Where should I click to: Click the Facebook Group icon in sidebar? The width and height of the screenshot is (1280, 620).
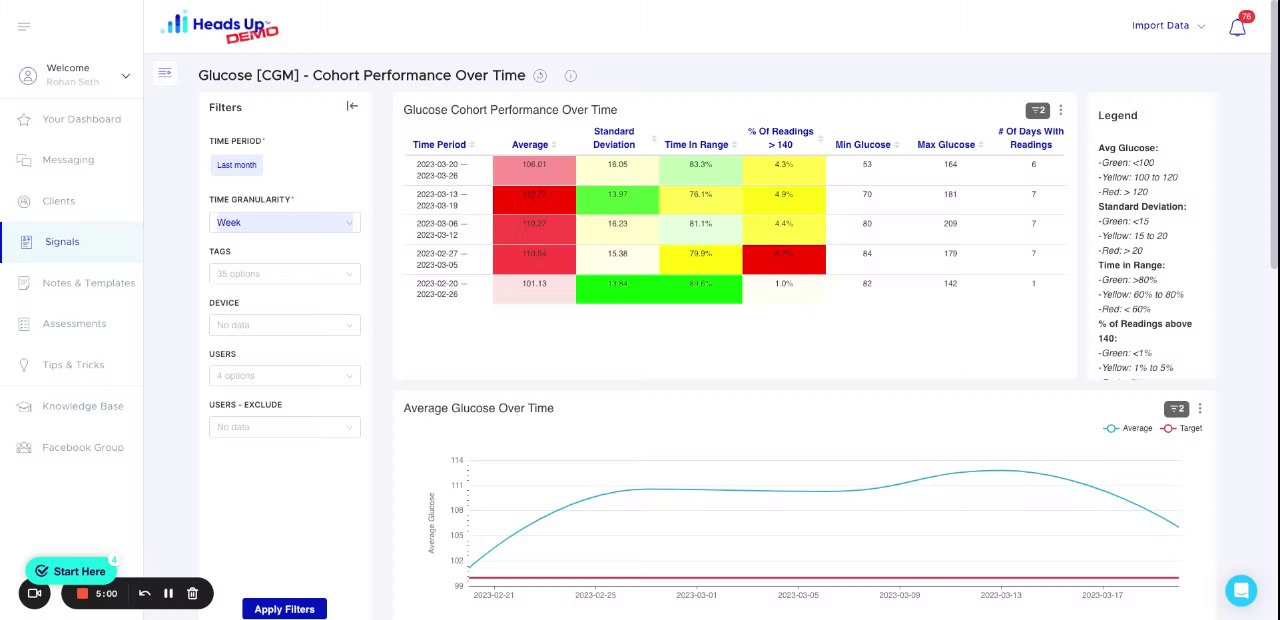(x=24, y=447)
